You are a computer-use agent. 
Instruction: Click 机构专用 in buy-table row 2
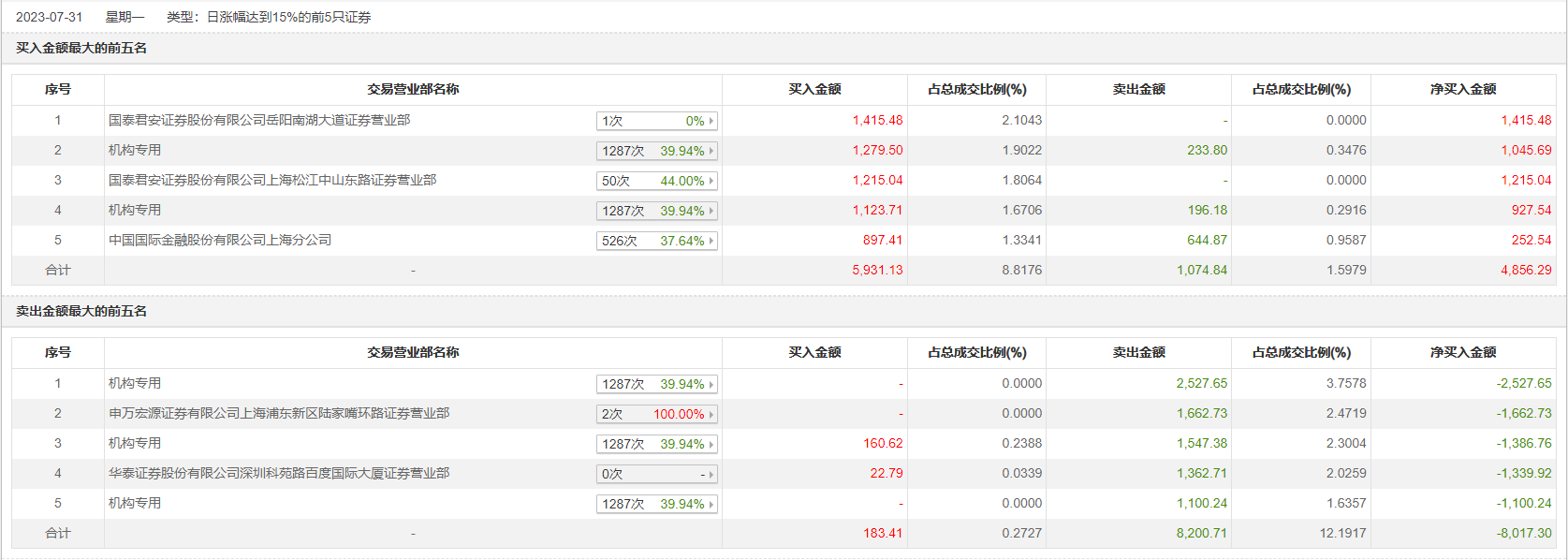pyautogui.click(x=135, y=150)
